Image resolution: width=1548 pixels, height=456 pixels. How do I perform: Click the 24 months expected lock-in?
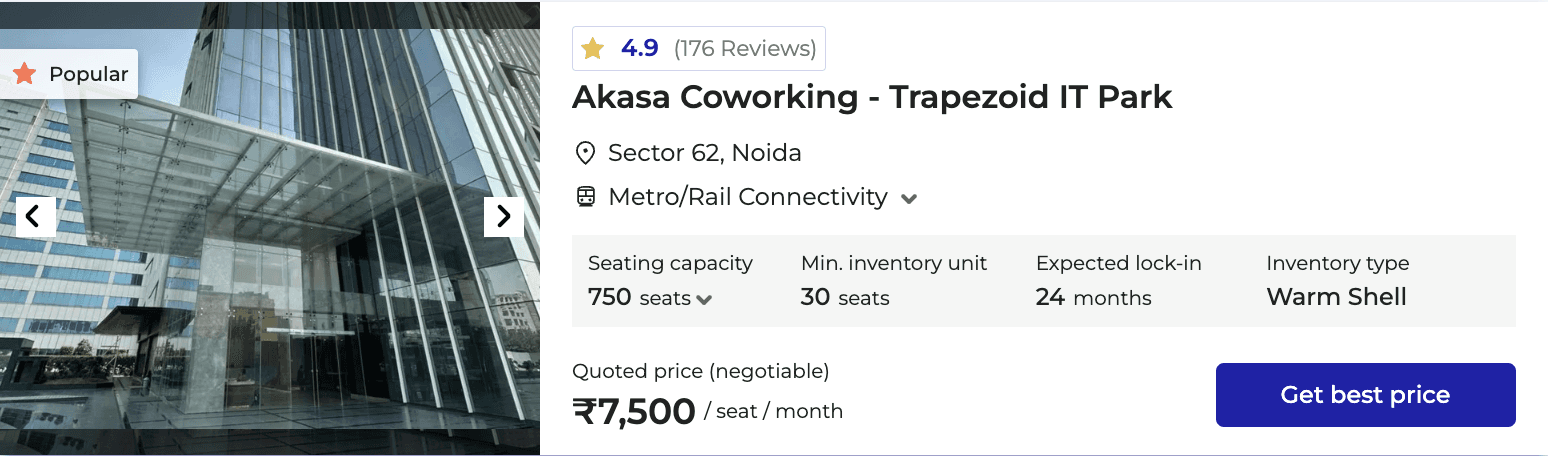1093,297
